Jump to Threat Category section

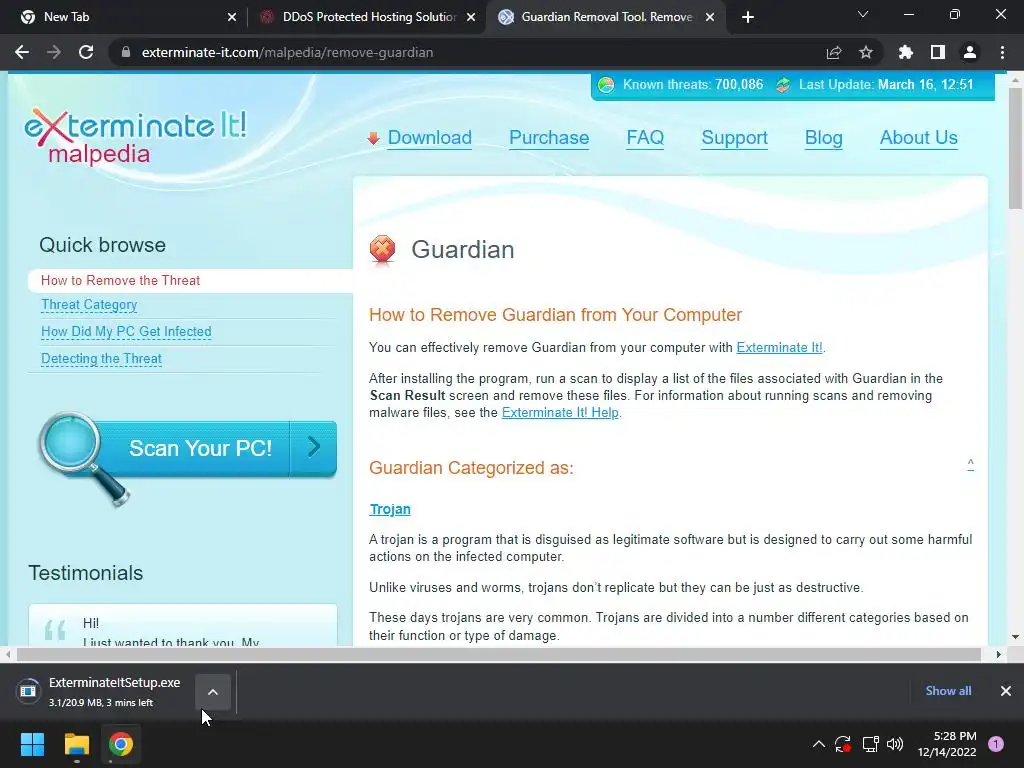(89, 305)
